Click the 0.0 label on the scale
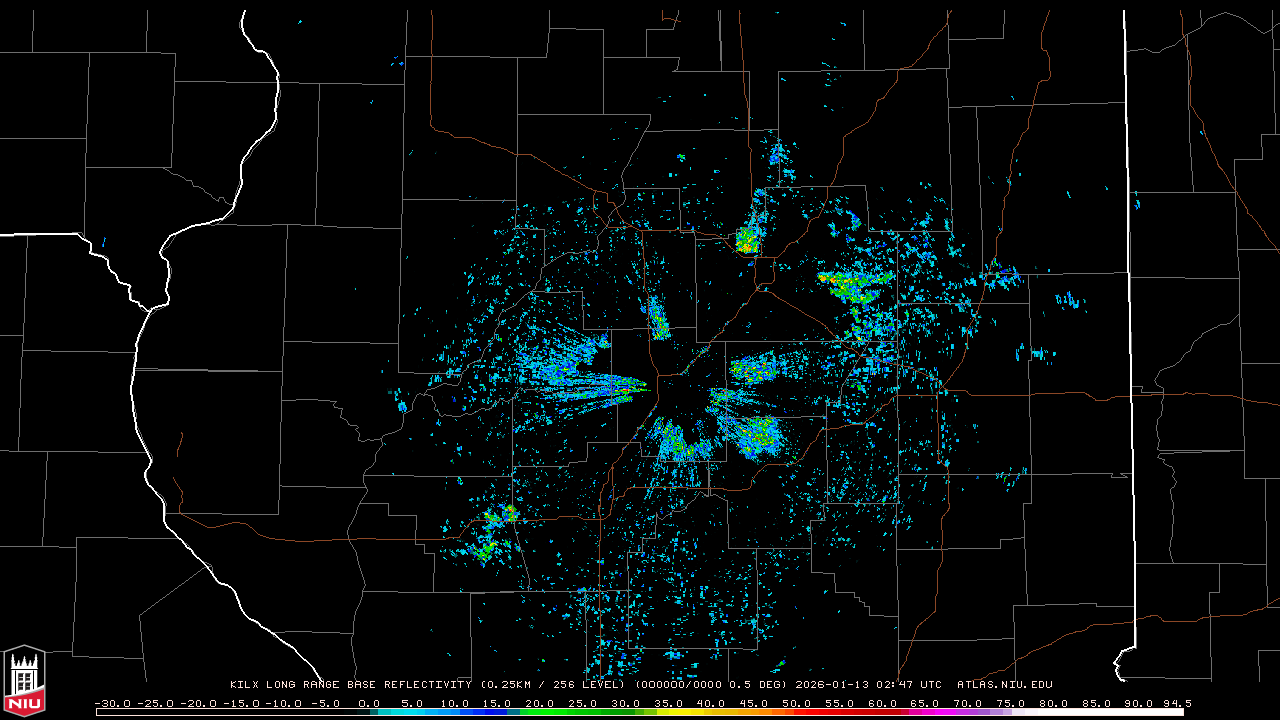Viewport: 1280px width, 720px height. (368, 703)
